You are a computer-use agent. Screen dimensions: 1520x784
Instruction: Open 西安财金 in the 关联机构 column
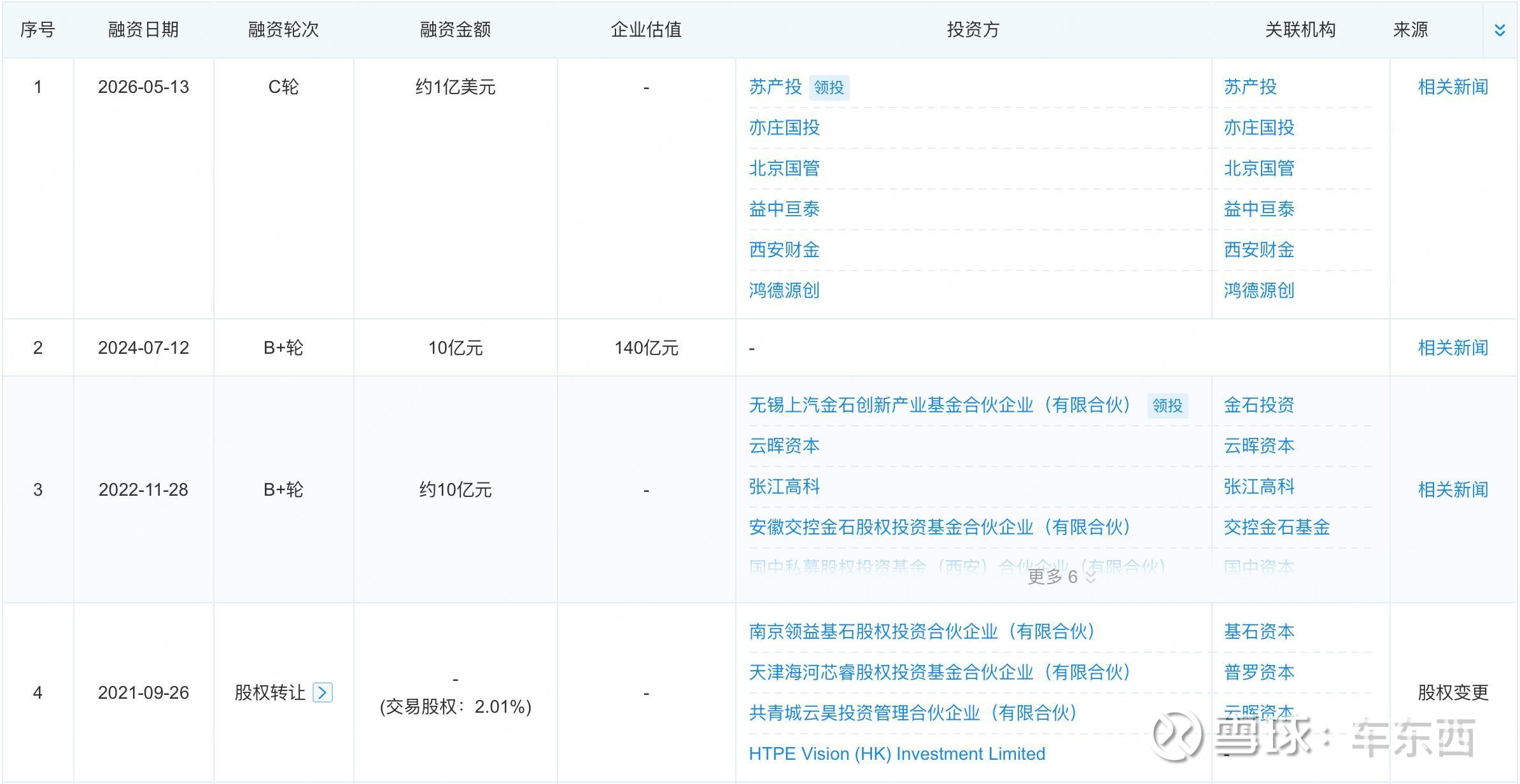click(1259, 250)
